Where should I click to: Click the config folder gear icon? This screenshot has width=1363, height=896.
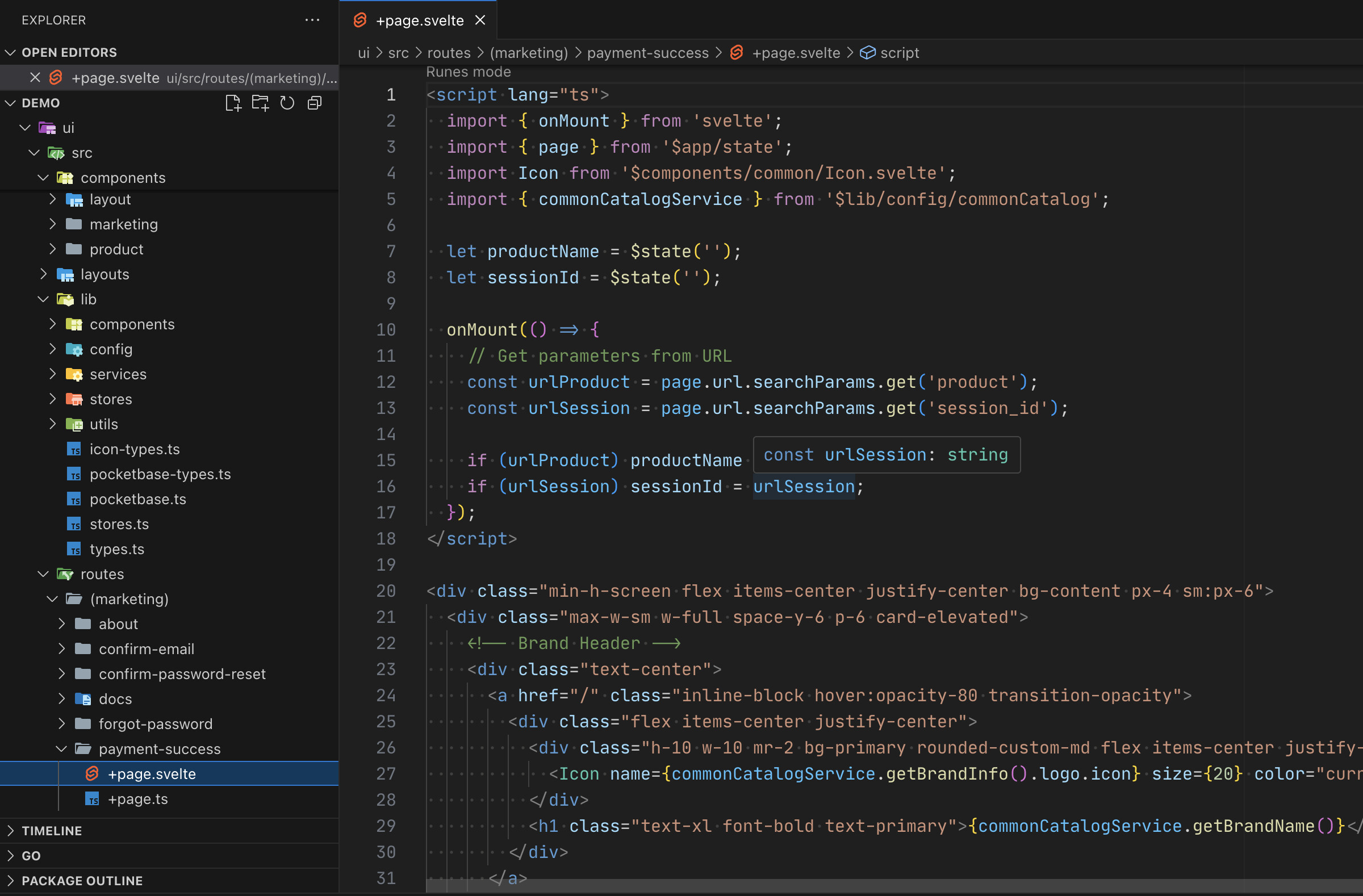click(74, 349)
